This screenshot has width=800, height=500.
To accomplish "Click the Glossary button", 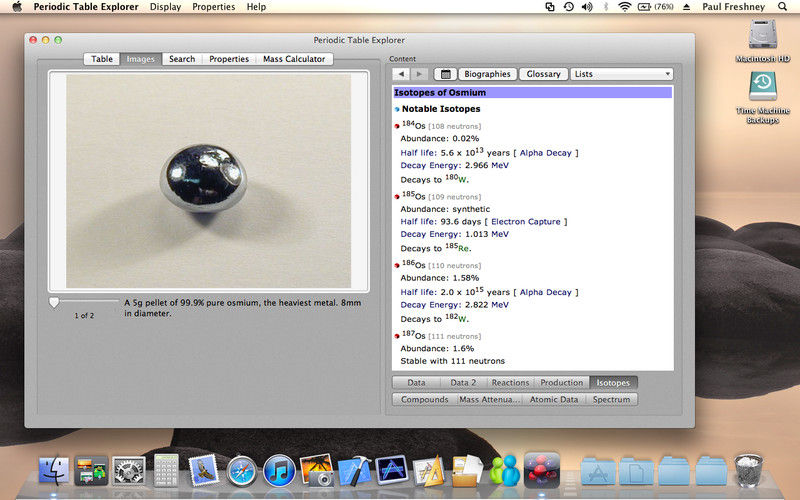I will [x=543, y=74].
